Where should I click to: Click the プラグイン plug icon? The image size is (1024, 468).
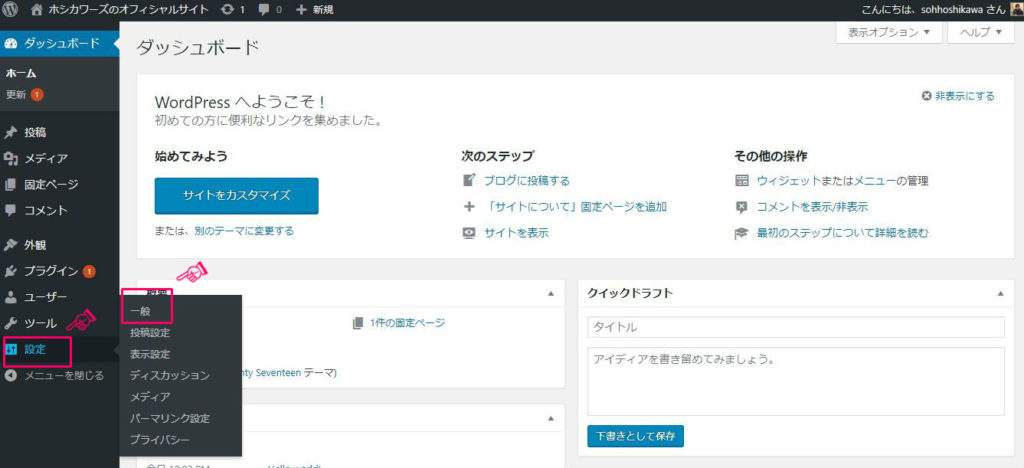point(10,272)
